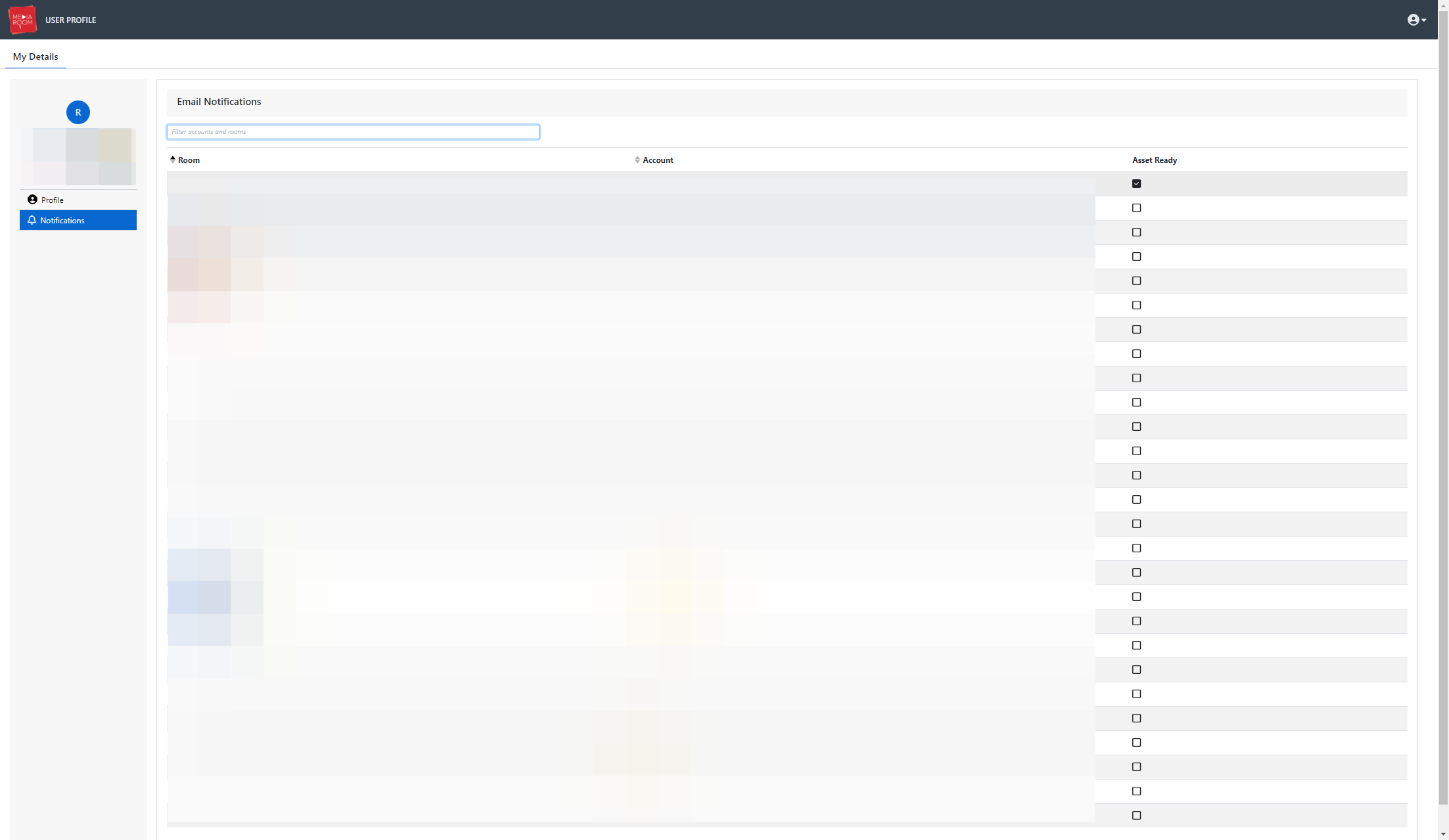Click the scrollbar up arrow

coord(1443,4)
